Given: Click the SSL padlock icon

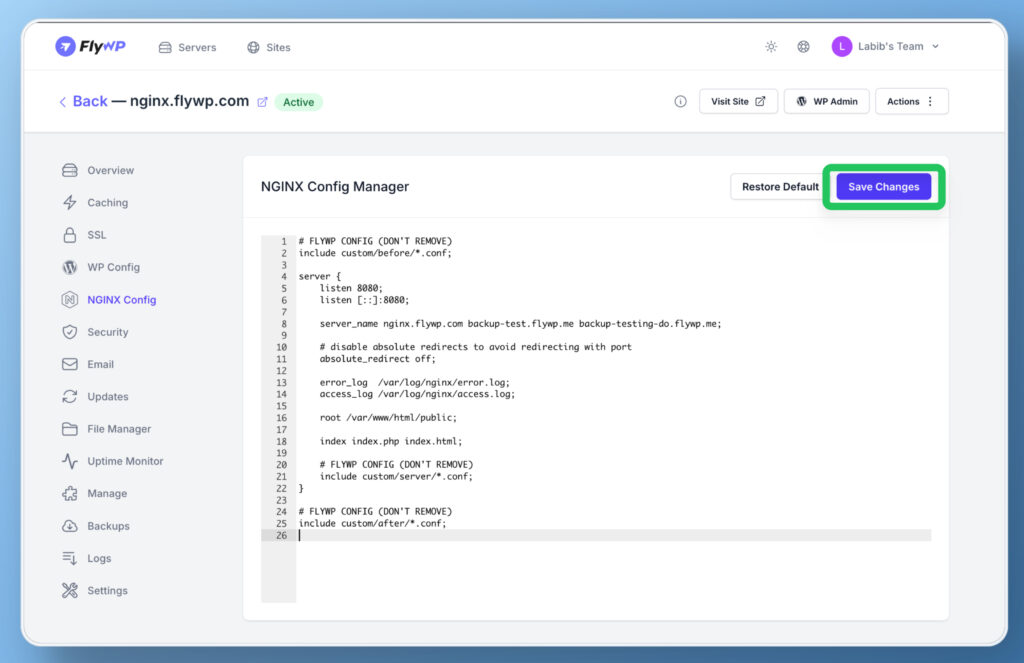Looking at the screenshot, I should [70, 235].
